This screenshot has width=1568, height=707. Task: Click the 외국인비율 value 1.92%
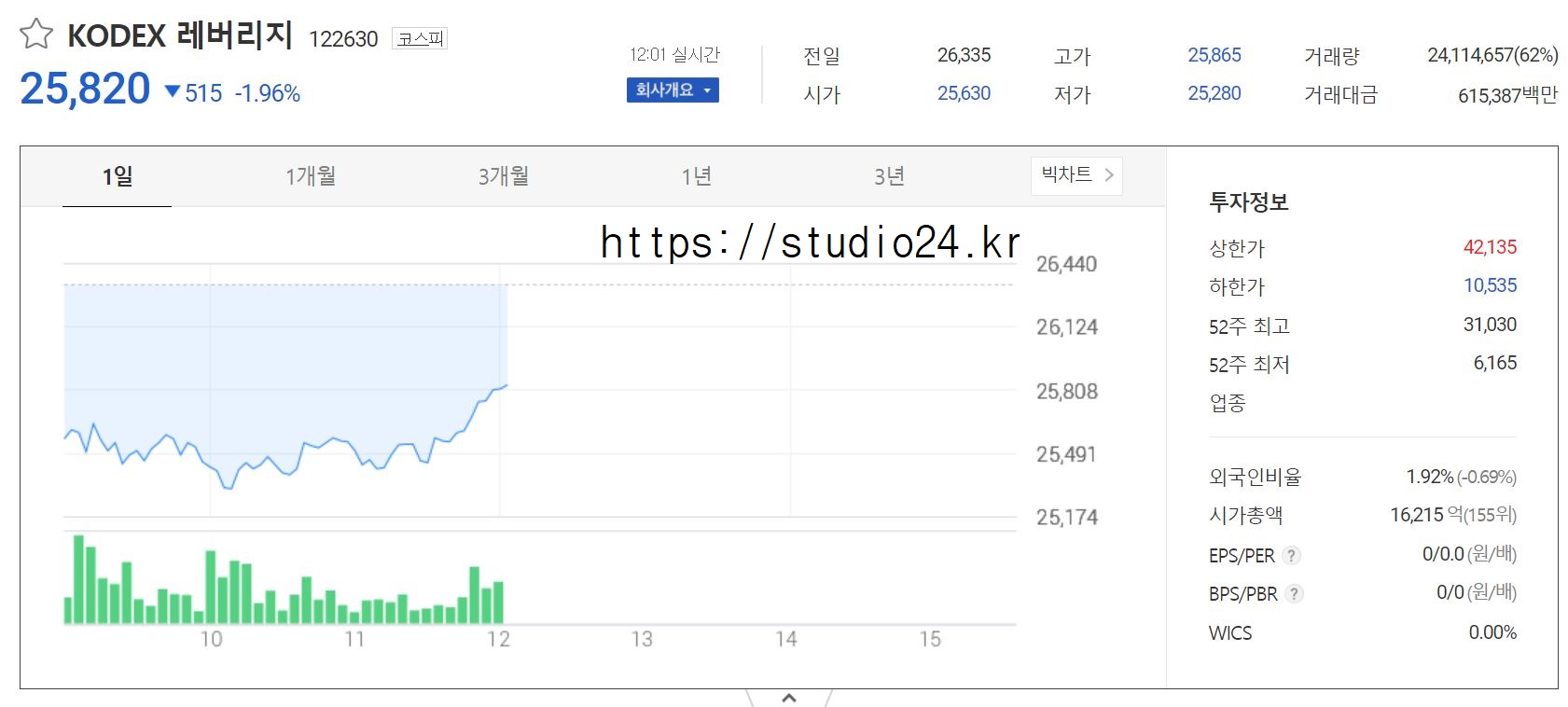pos(1429,477)
